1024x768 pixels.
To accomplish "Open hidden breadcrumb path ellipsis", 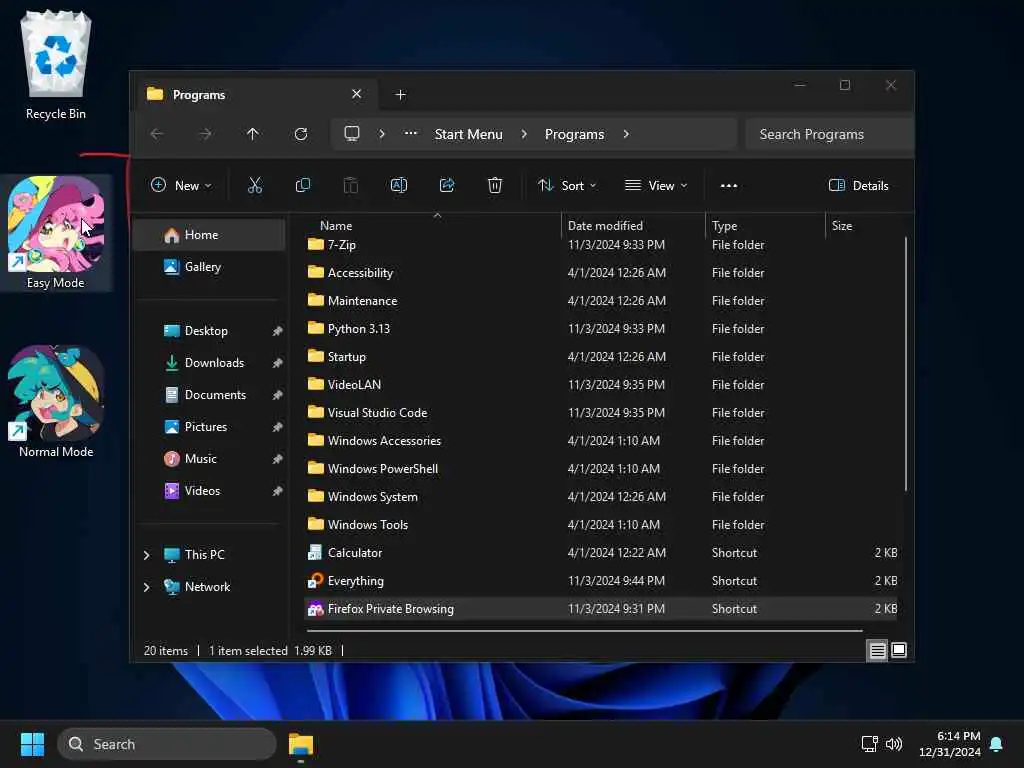I will pyautogui.click(x=411, y=133).
